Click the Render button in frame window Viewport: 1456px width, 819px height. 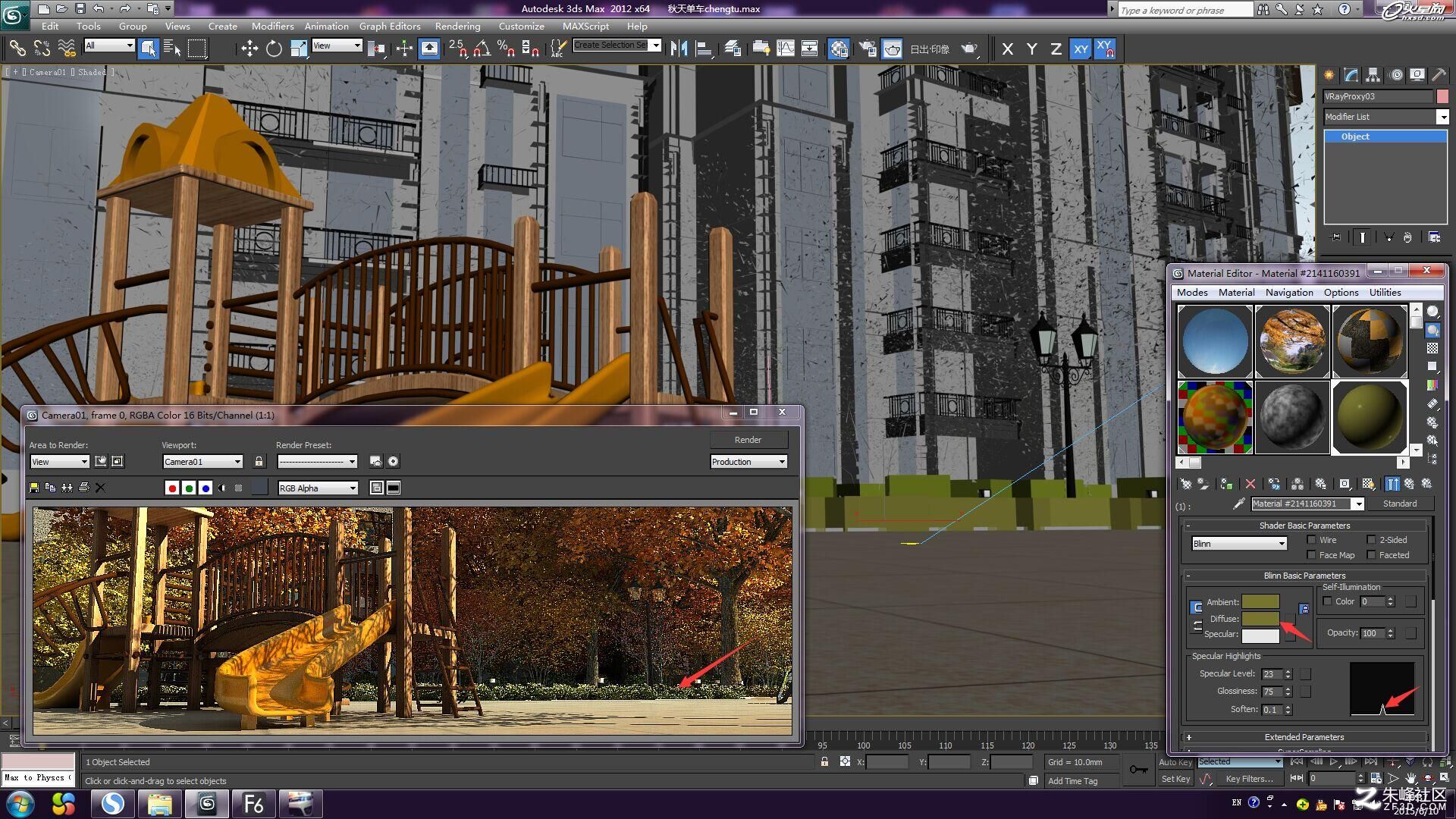(x=748, y=440)
